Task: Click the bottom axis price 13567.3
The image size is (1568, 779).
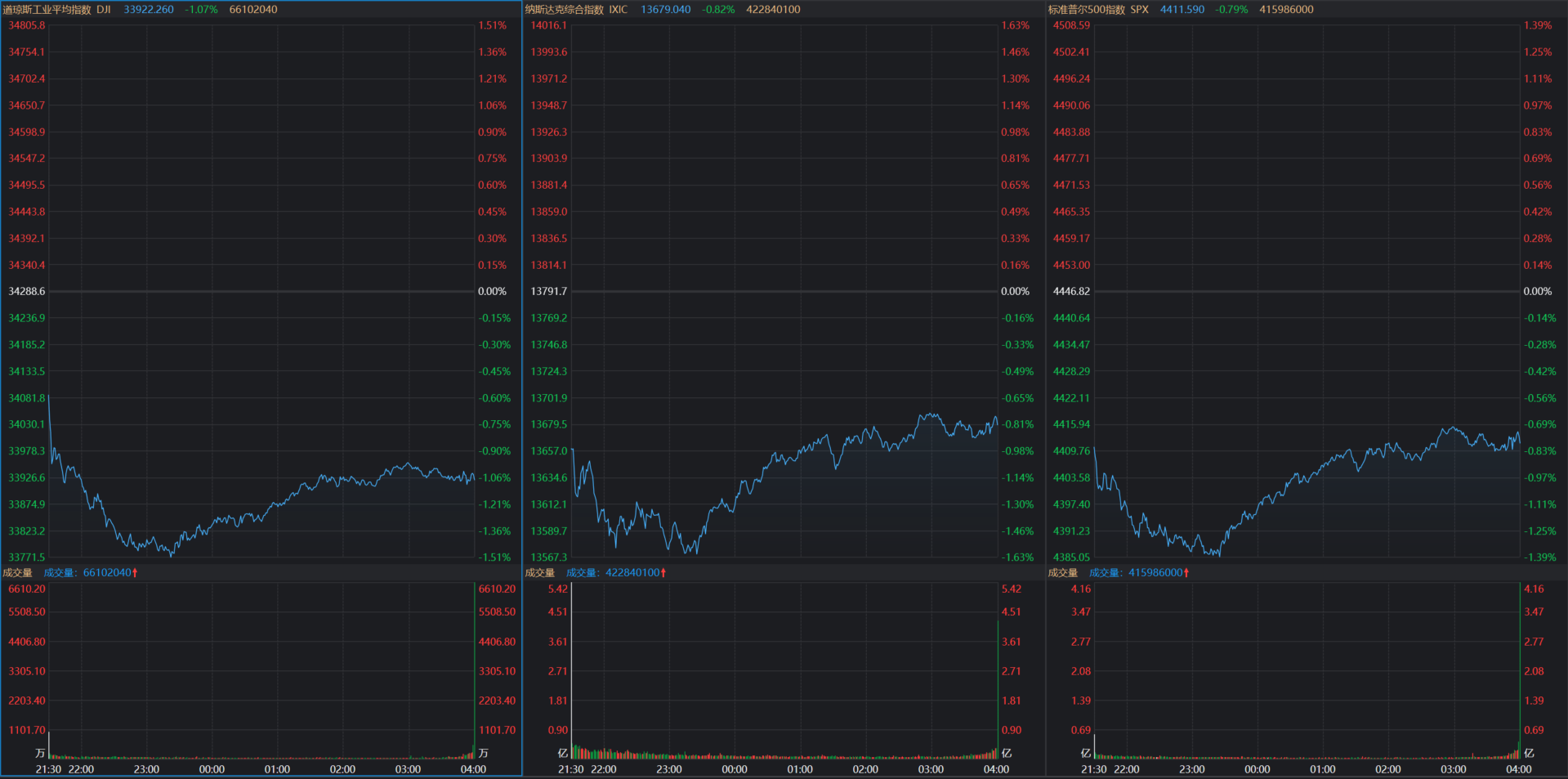Action: [x=549, y=557]
